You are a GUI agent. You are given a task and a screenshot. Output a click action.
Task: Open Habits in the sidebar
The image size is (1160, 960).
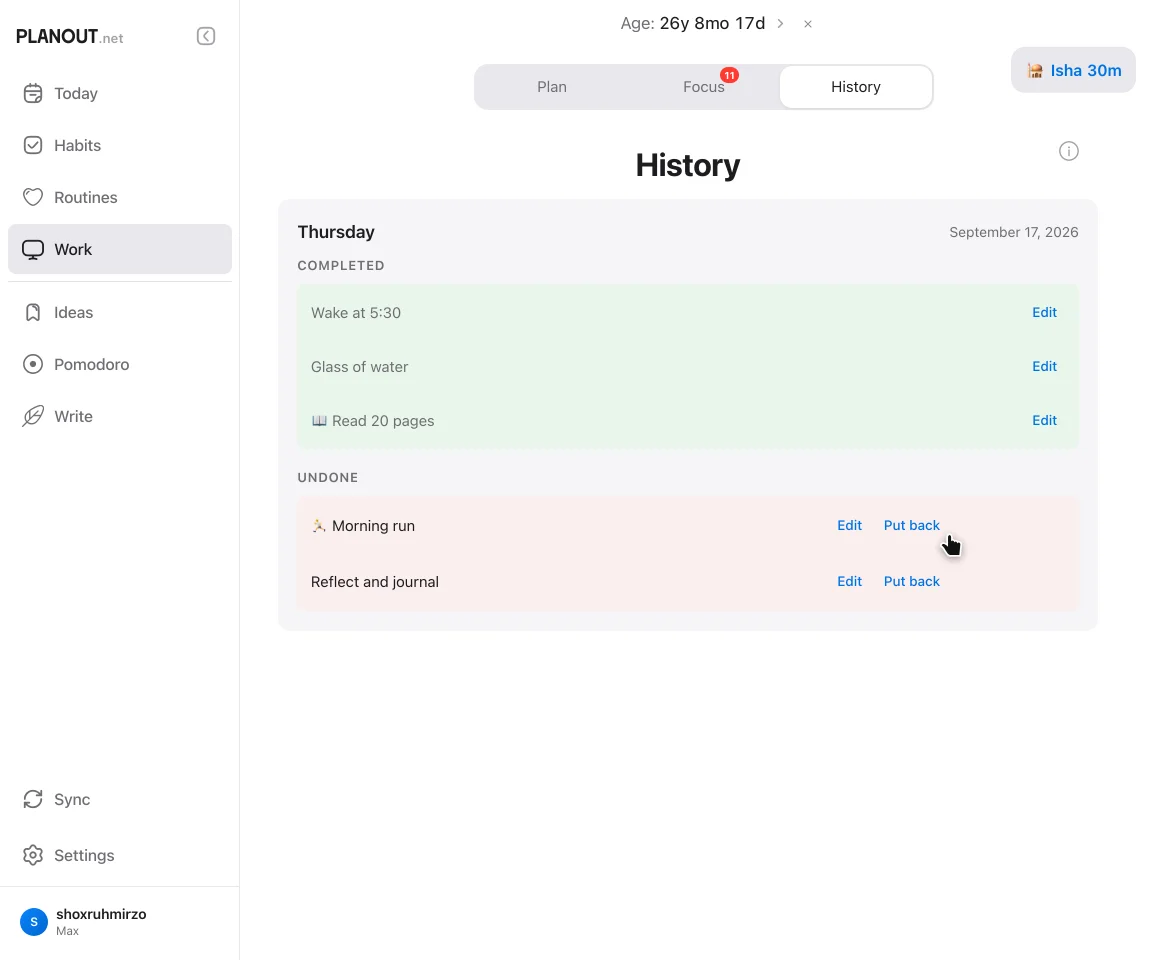[120, 145]
